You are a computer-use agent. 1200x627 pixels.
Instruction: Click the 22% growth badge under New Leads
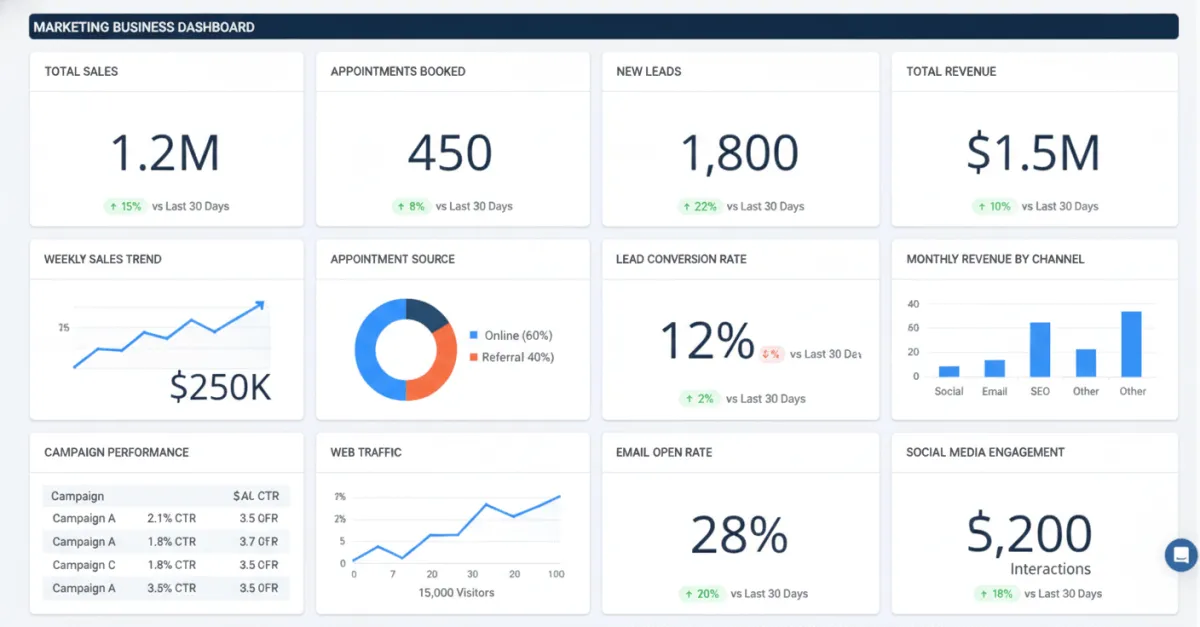point(700,206)
